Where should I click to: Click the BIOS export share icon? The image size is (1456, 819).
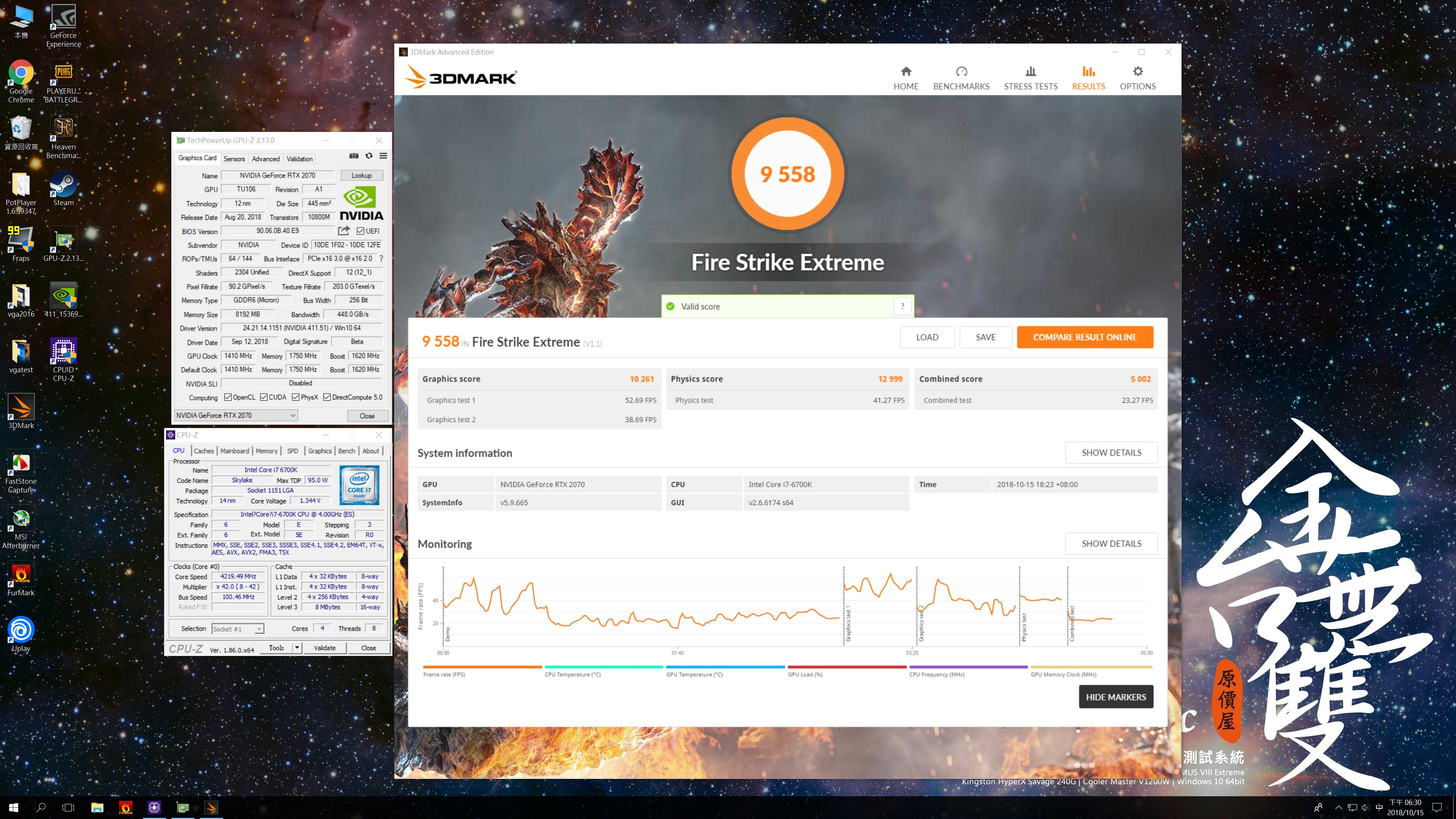344,231
